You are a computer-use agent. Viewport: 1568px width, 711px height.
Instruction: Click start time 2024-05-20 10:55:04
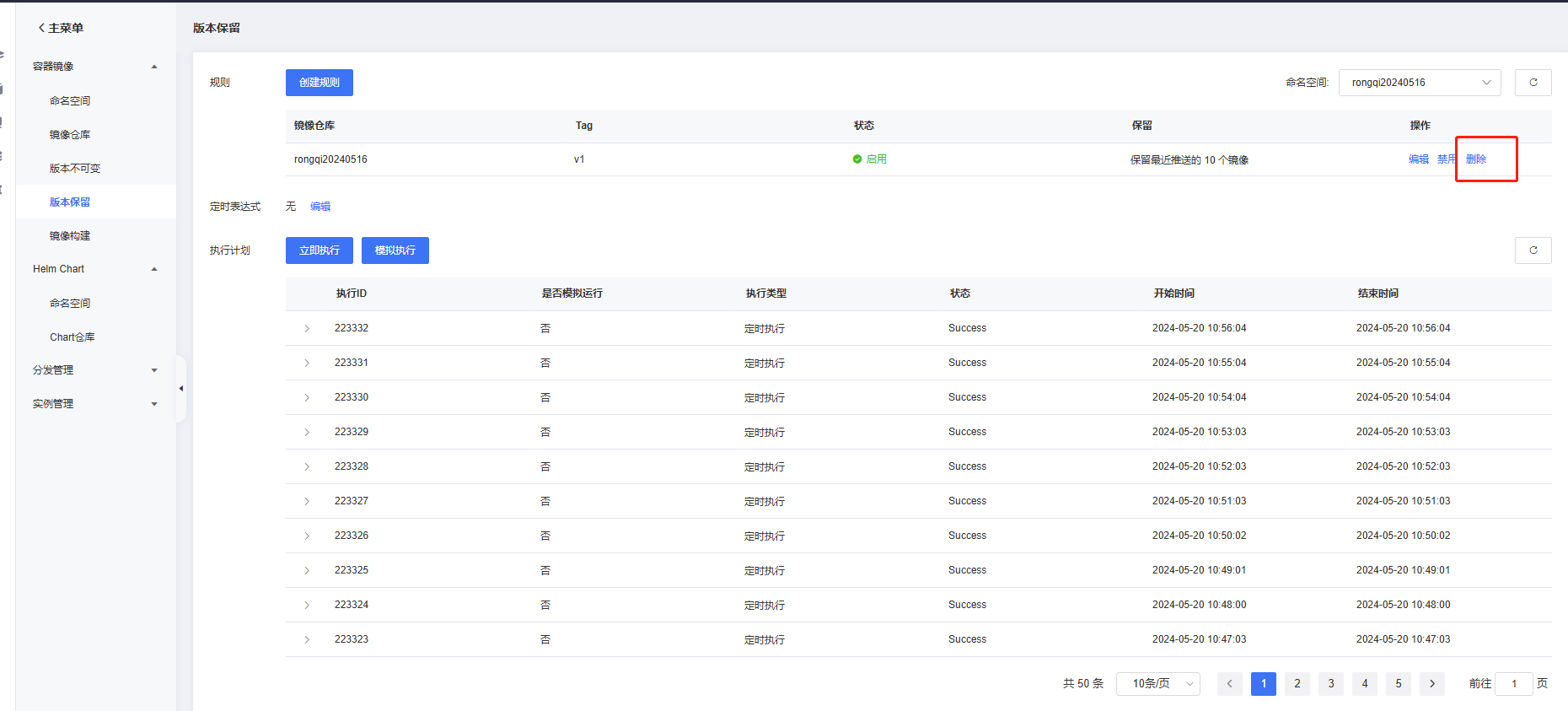pyautogui.click(x=1199, y=363)
